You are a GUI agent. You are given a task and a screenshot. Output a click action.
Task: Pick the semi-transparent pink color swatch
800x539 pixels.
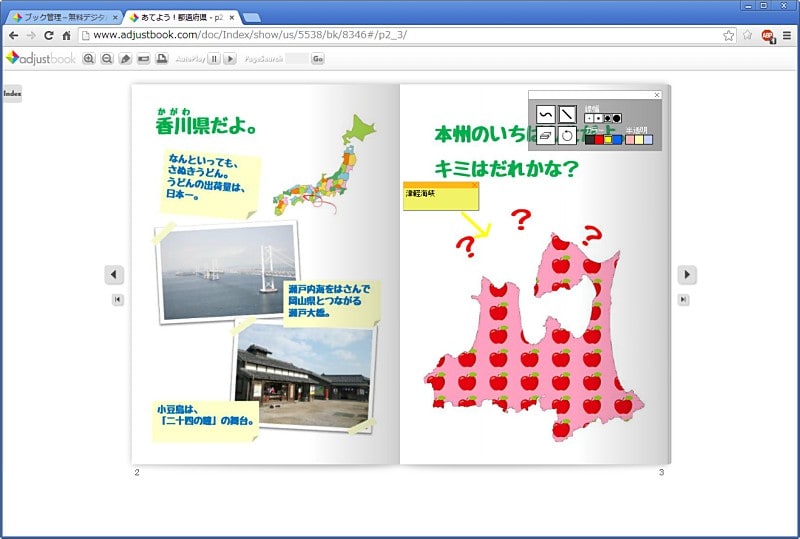coord(630,139)
